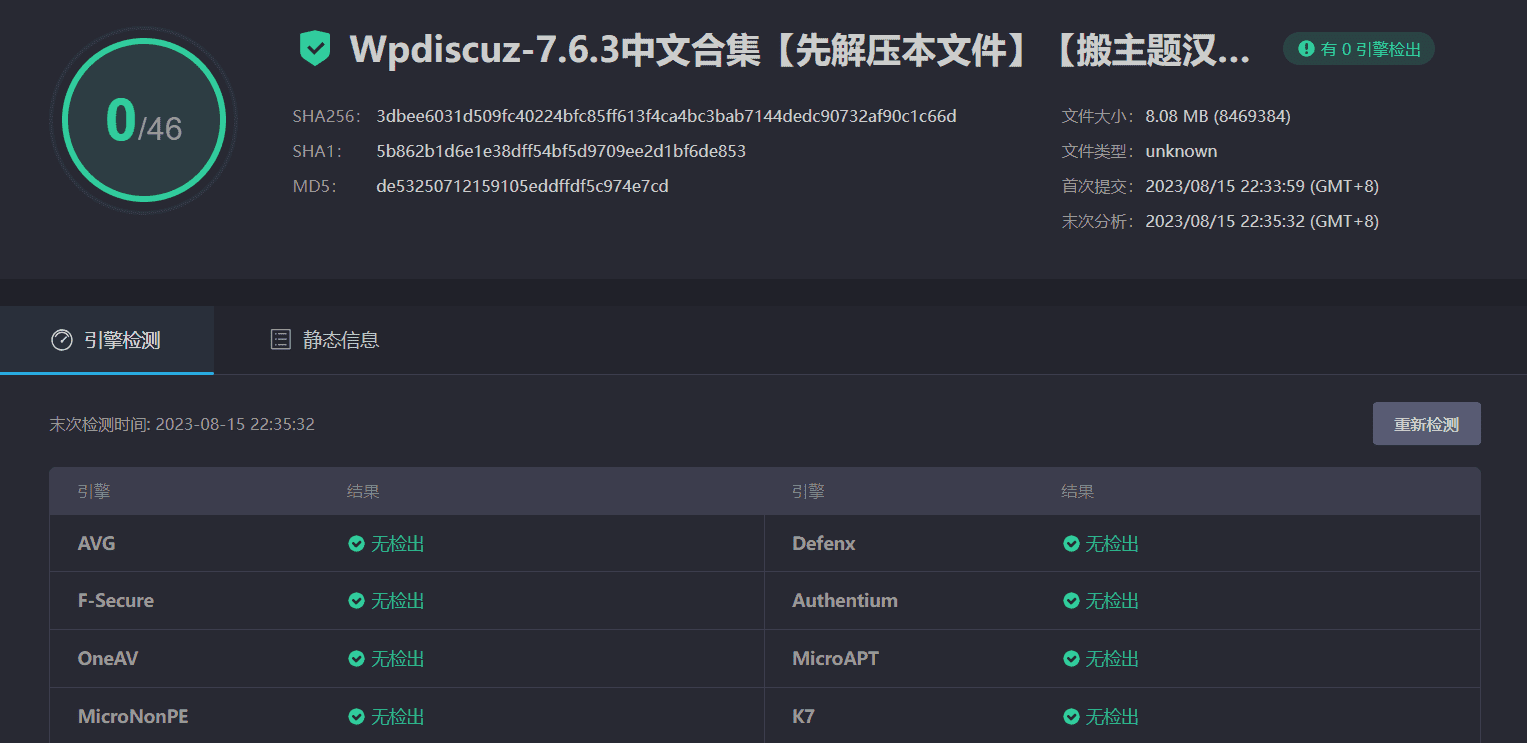This screenshot has width=1527, height=743.
Task: Switch to the 静态信息 tab
Action: (325, 340)
